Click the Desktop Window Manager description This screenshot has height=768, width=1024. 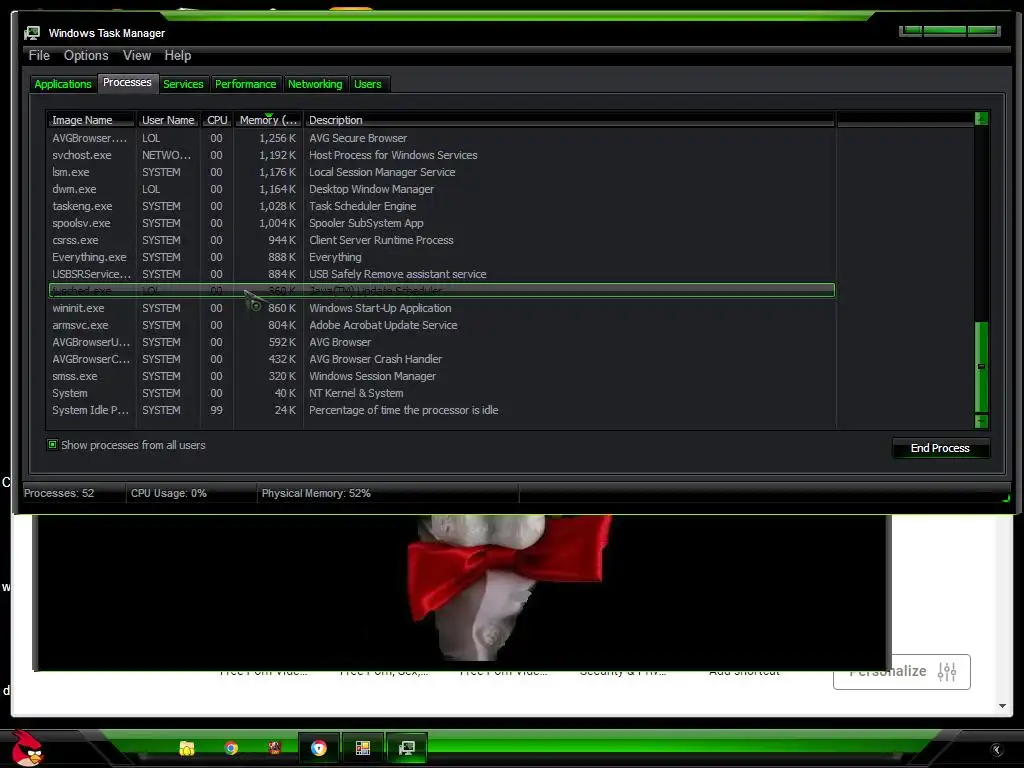pos(372,189)
